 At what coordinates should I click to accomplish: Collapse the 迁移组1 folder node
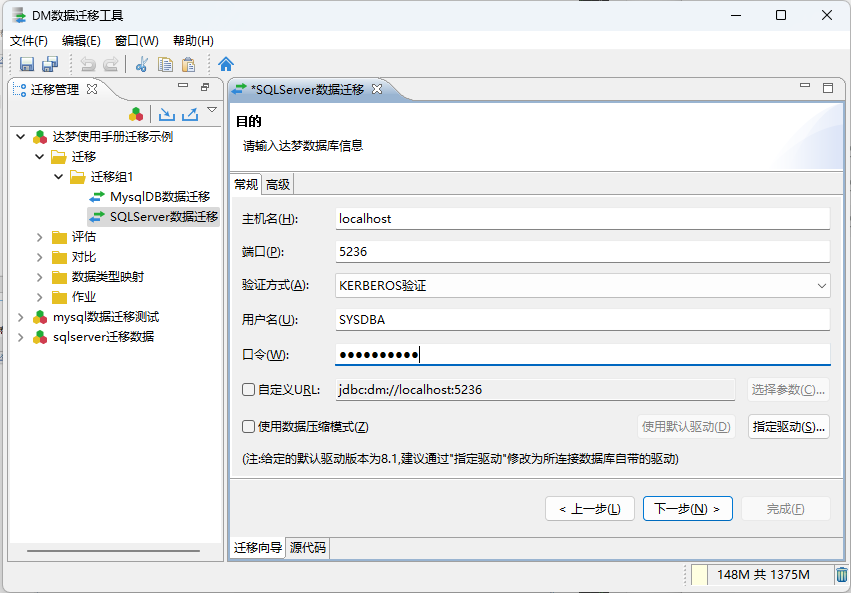pos(59,177)
